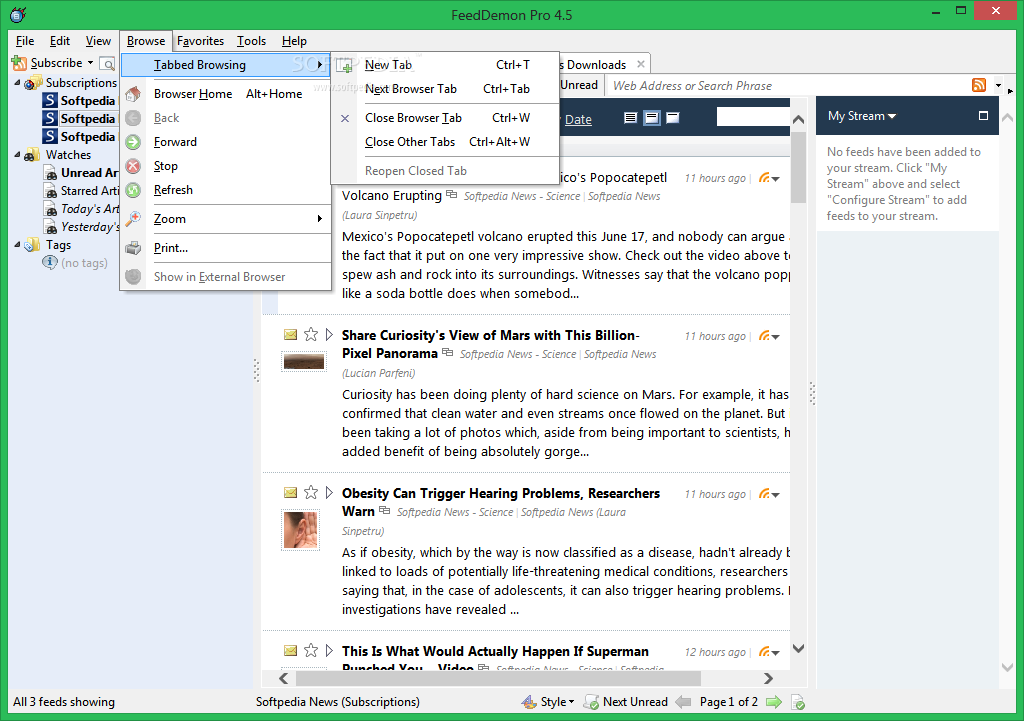
Task: Sort articles by the Date link
Action: tap(578, 120)
